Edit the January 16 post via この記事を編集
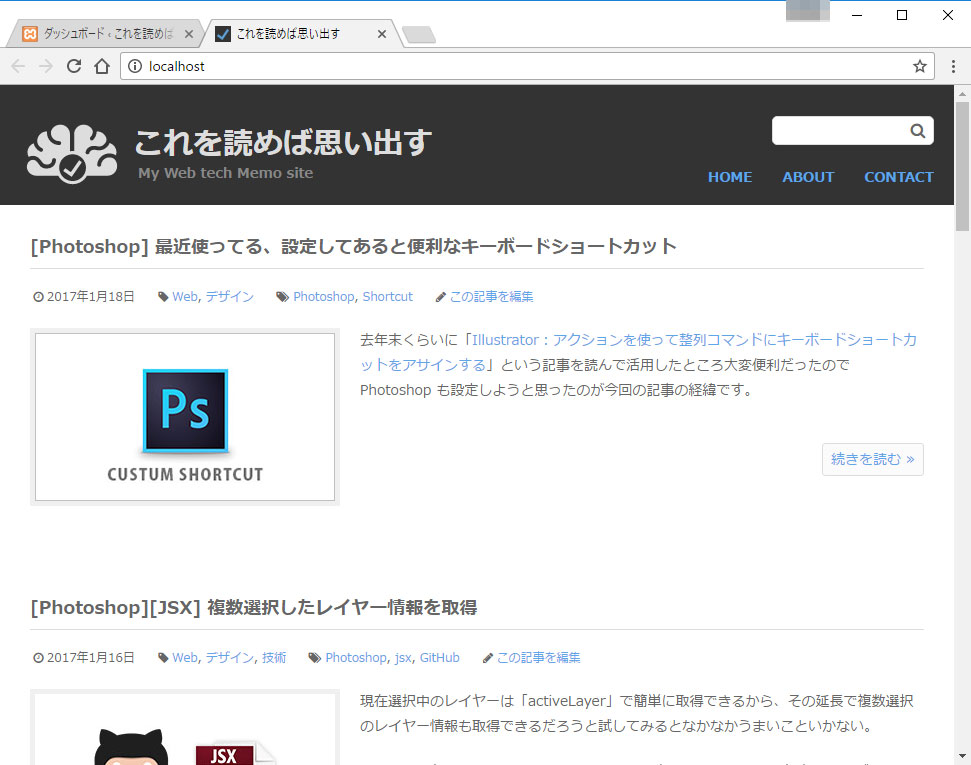The width and height of the screenshot is (971, 765). point(538,658)
